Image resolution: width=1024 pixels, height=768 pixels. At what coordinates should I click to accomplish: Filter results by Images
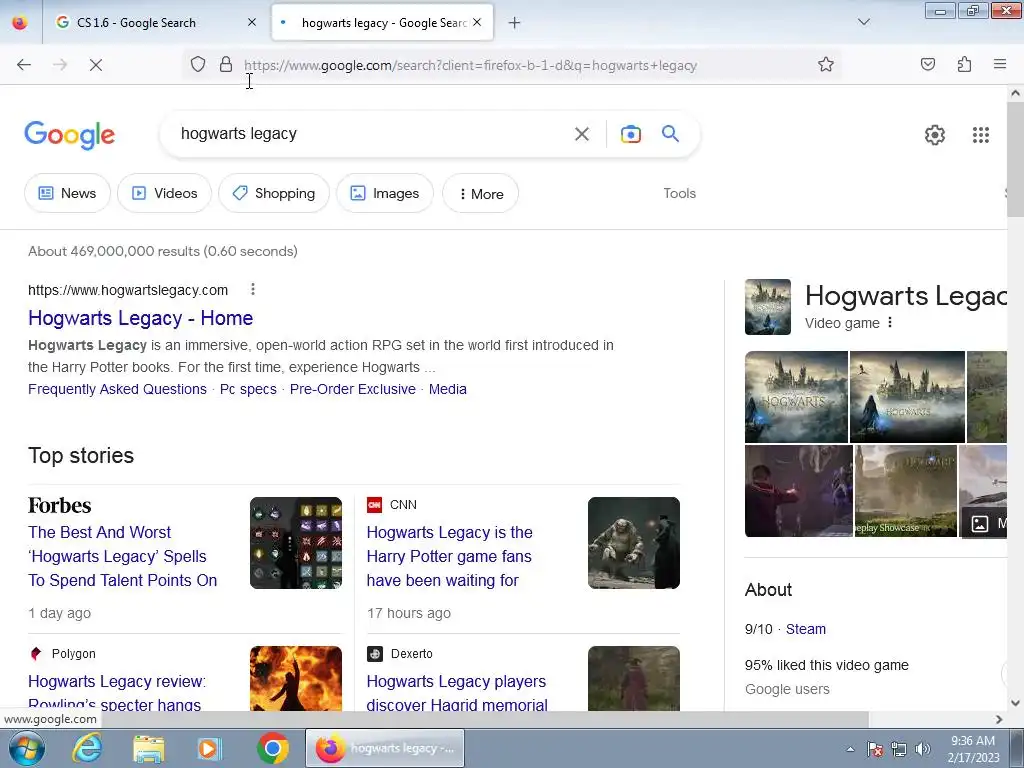click(385, 193)
